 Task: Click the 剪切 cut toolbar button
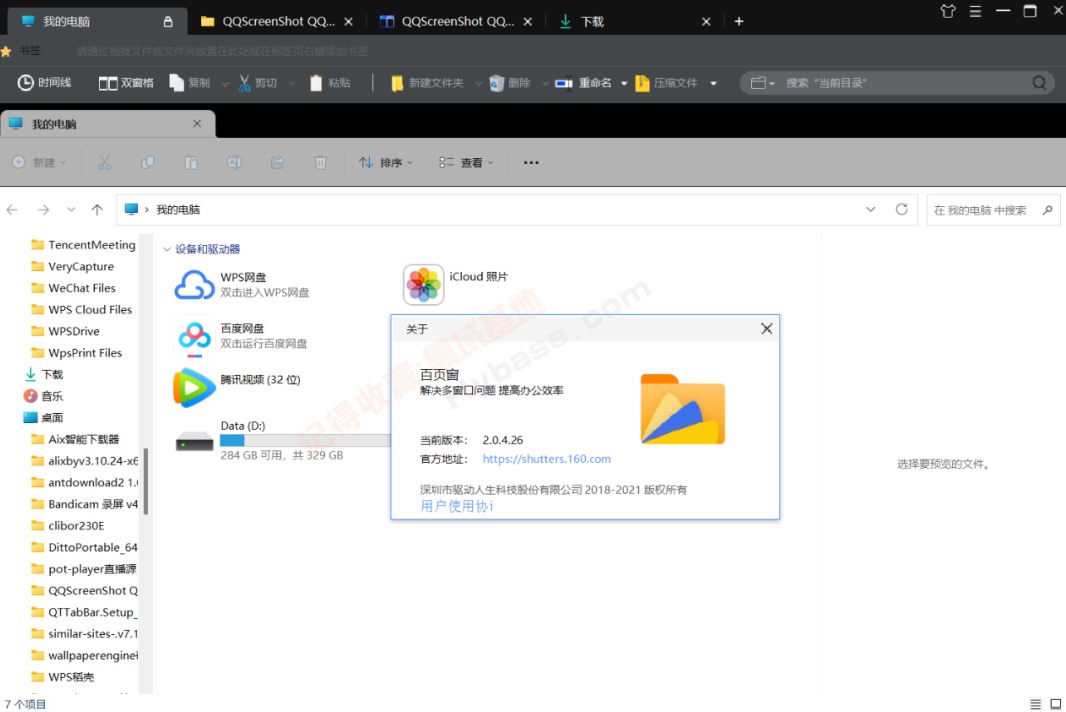tap(258, 82)
